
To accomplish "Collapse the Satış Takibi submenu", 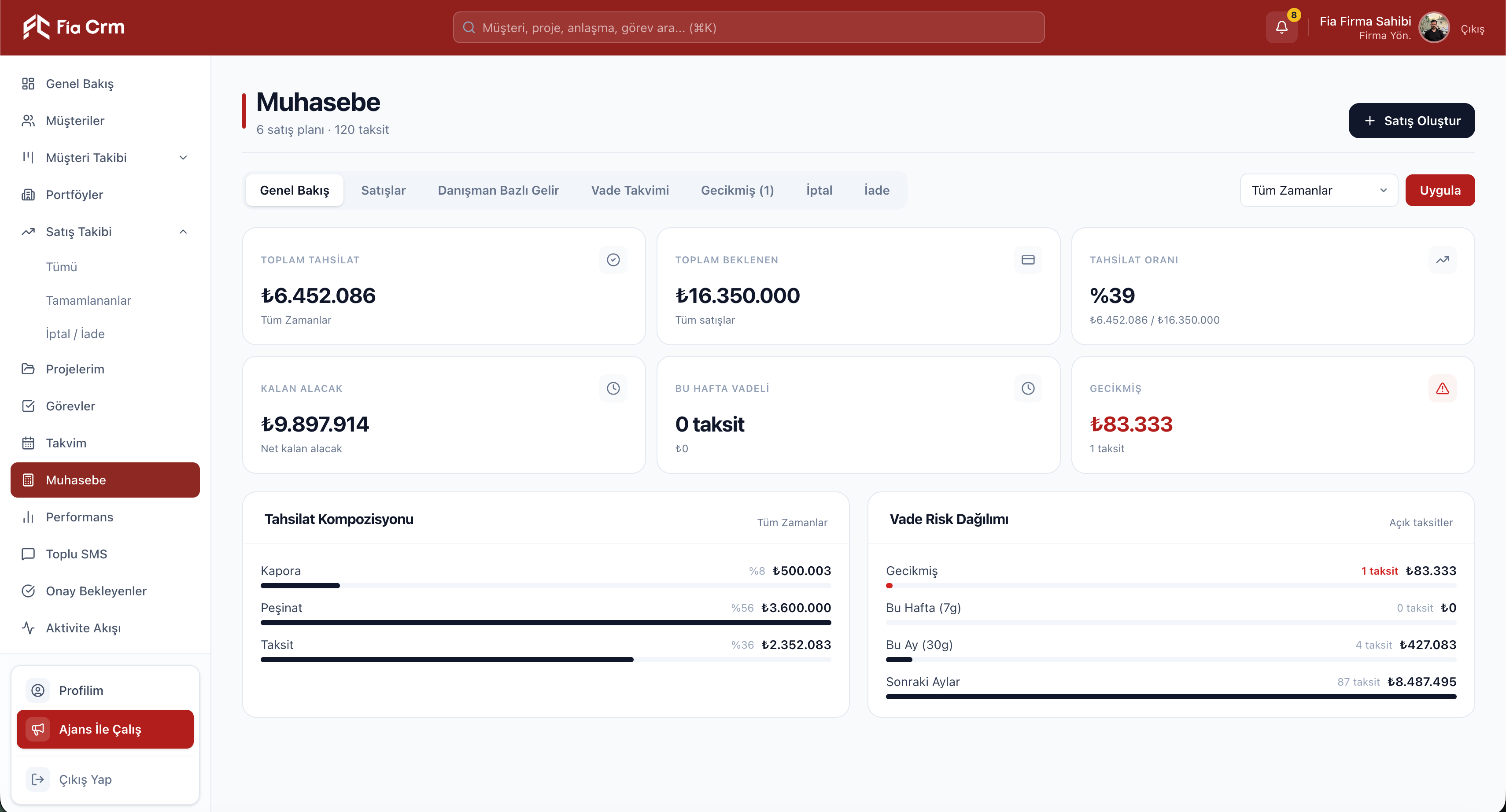I will 183,232.
